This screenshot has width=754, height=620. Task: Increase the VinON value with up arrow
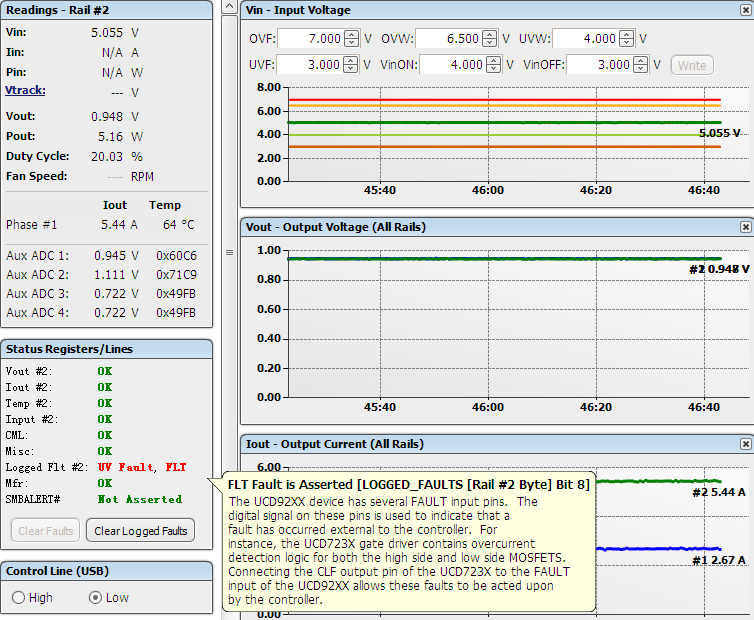coord(493,61)
